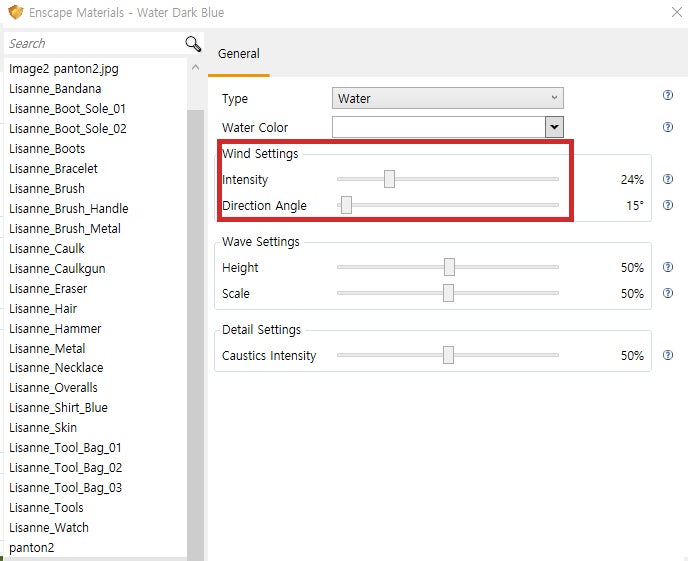This screenshot has height=561, width=688.
Task: Click the 50% wave Height value
Action: coord(632,268)
